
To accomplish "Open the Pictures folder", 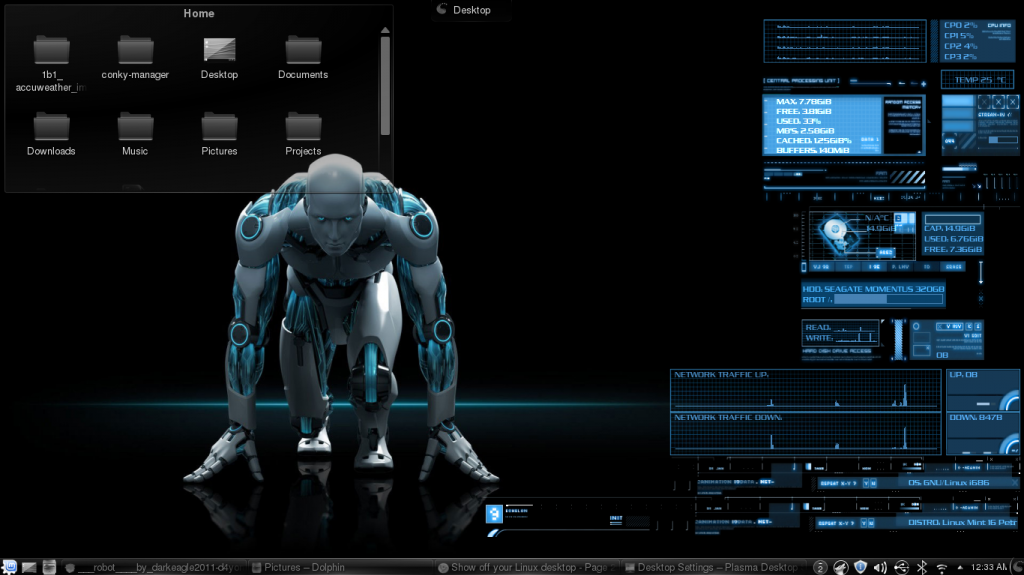I will (219, 134).
